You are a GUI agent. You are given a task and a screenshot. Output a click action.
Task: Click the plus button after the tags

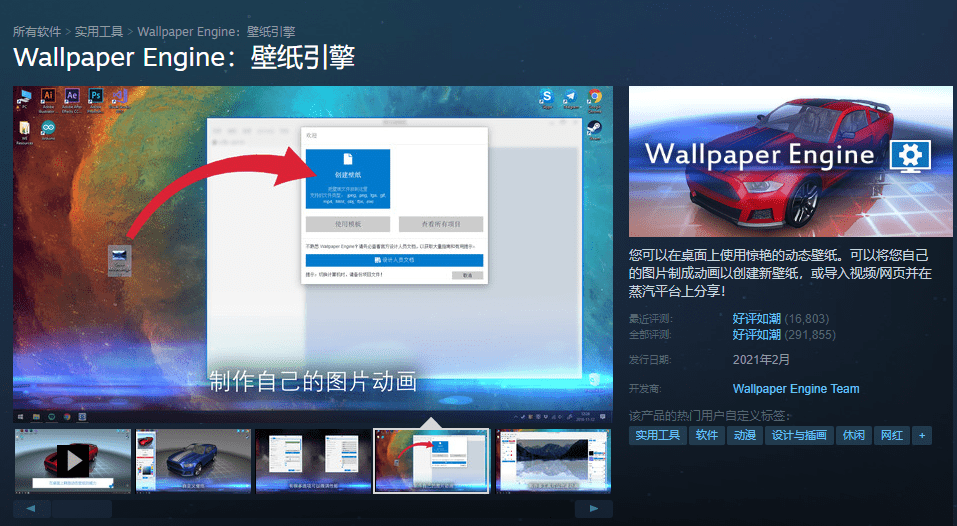[921, 435]
